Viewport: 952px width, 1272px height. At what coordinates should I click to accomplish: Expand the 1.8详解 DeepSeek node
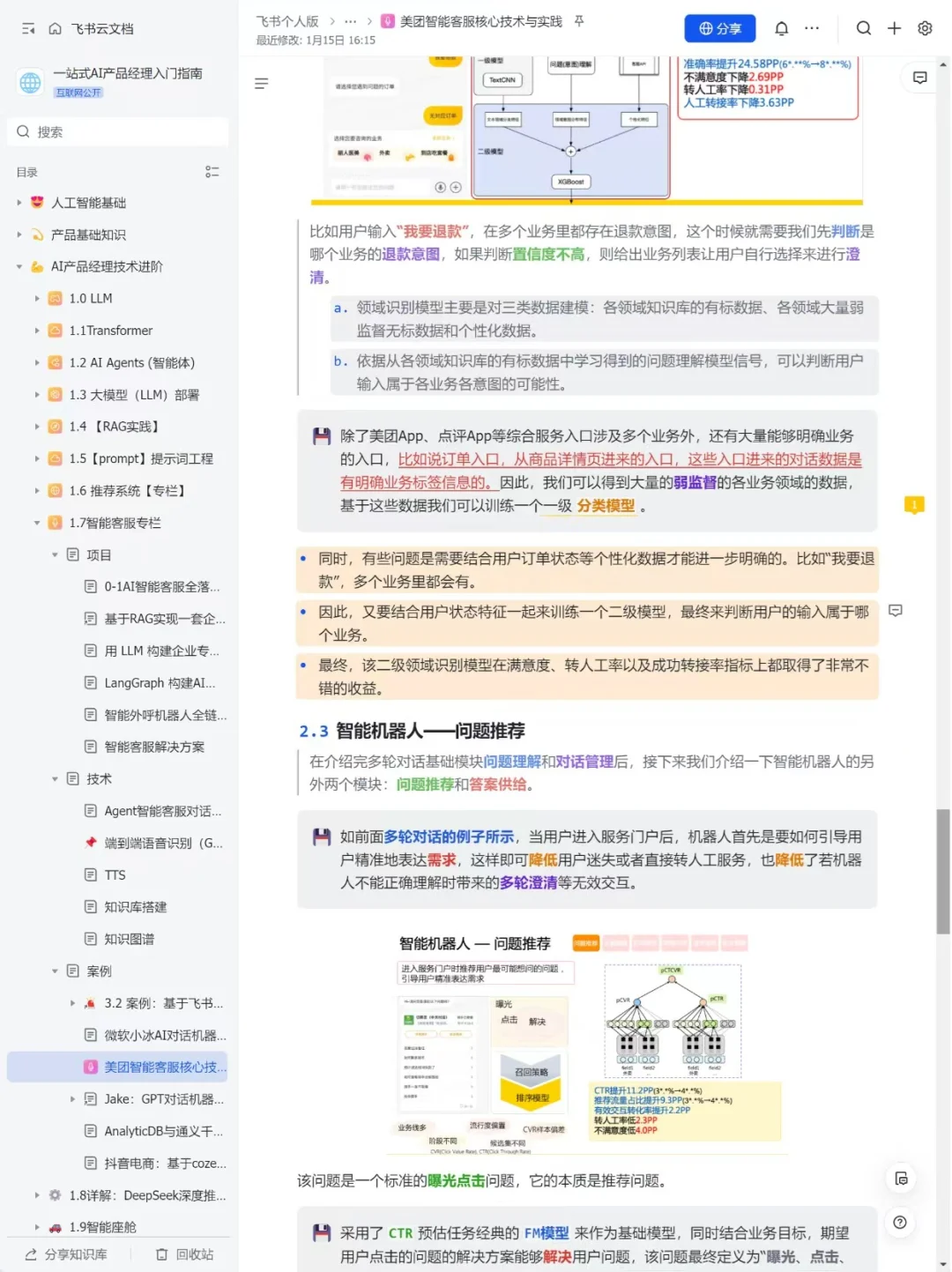[37, 1195]
